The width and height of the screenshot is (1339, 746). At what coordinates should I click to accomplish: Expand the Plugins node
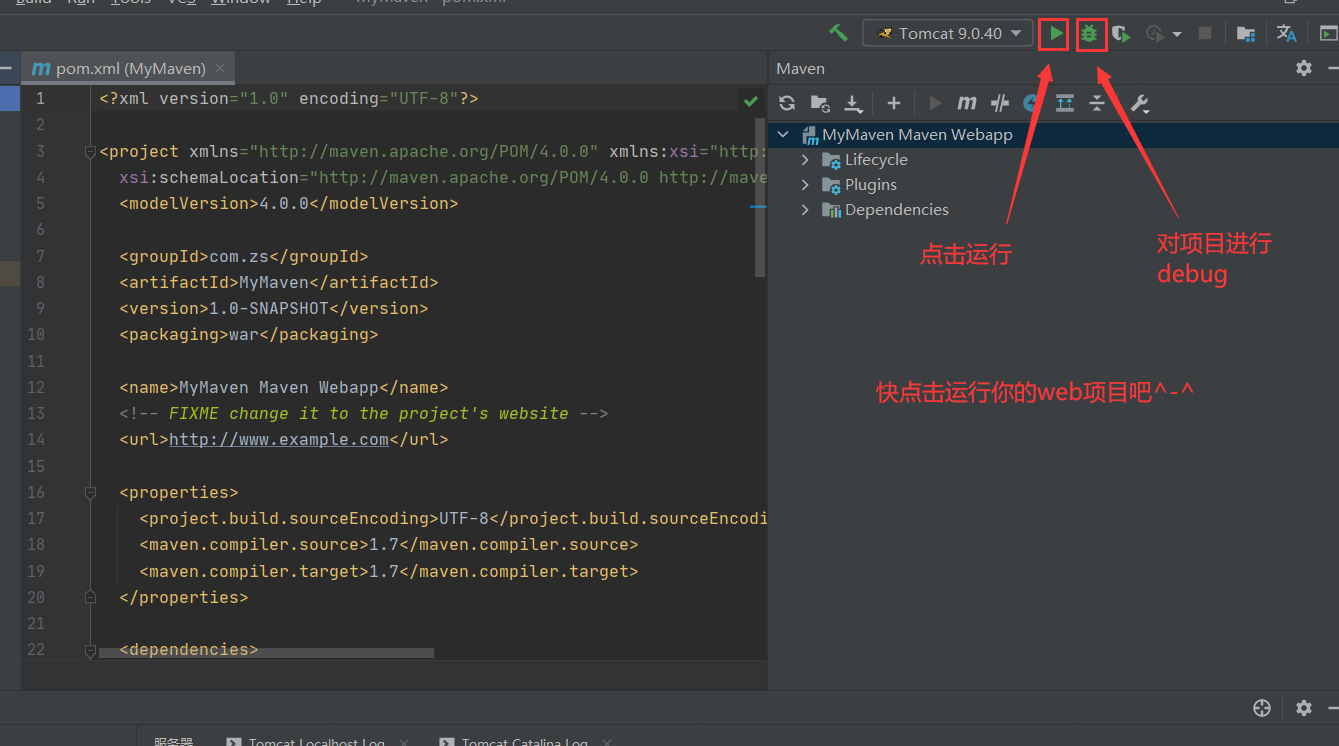pos(805,185)
